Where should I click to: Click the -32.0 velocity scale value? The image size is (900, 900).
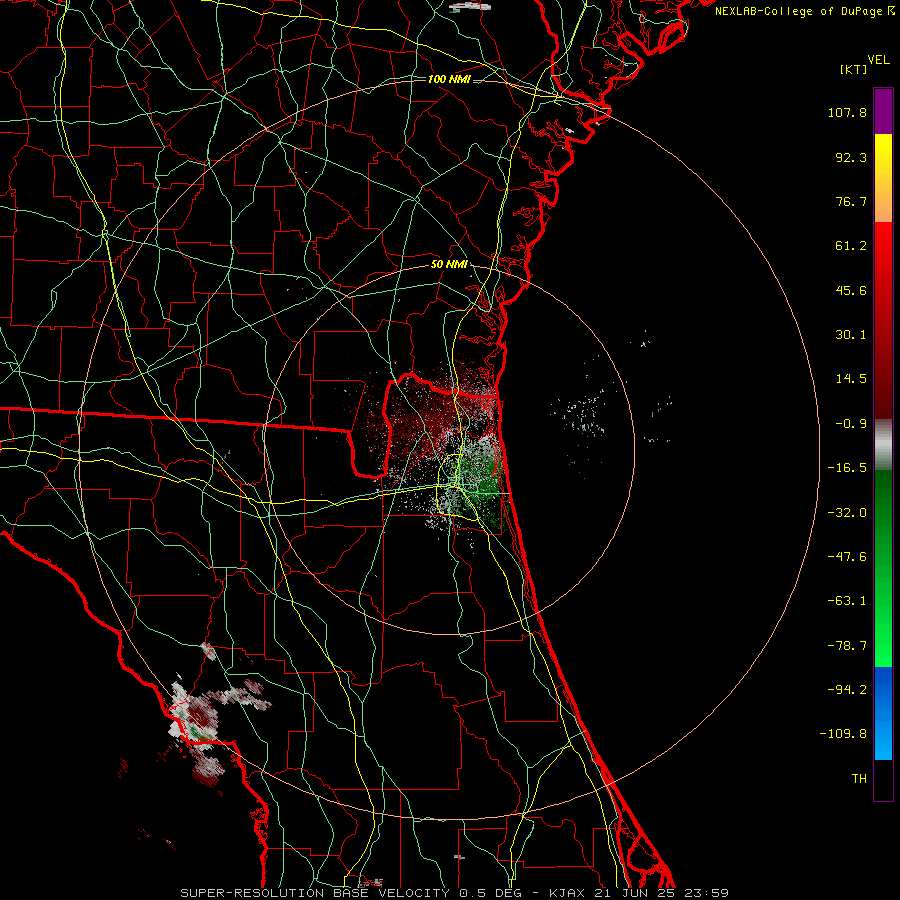[x=847, y=513]
